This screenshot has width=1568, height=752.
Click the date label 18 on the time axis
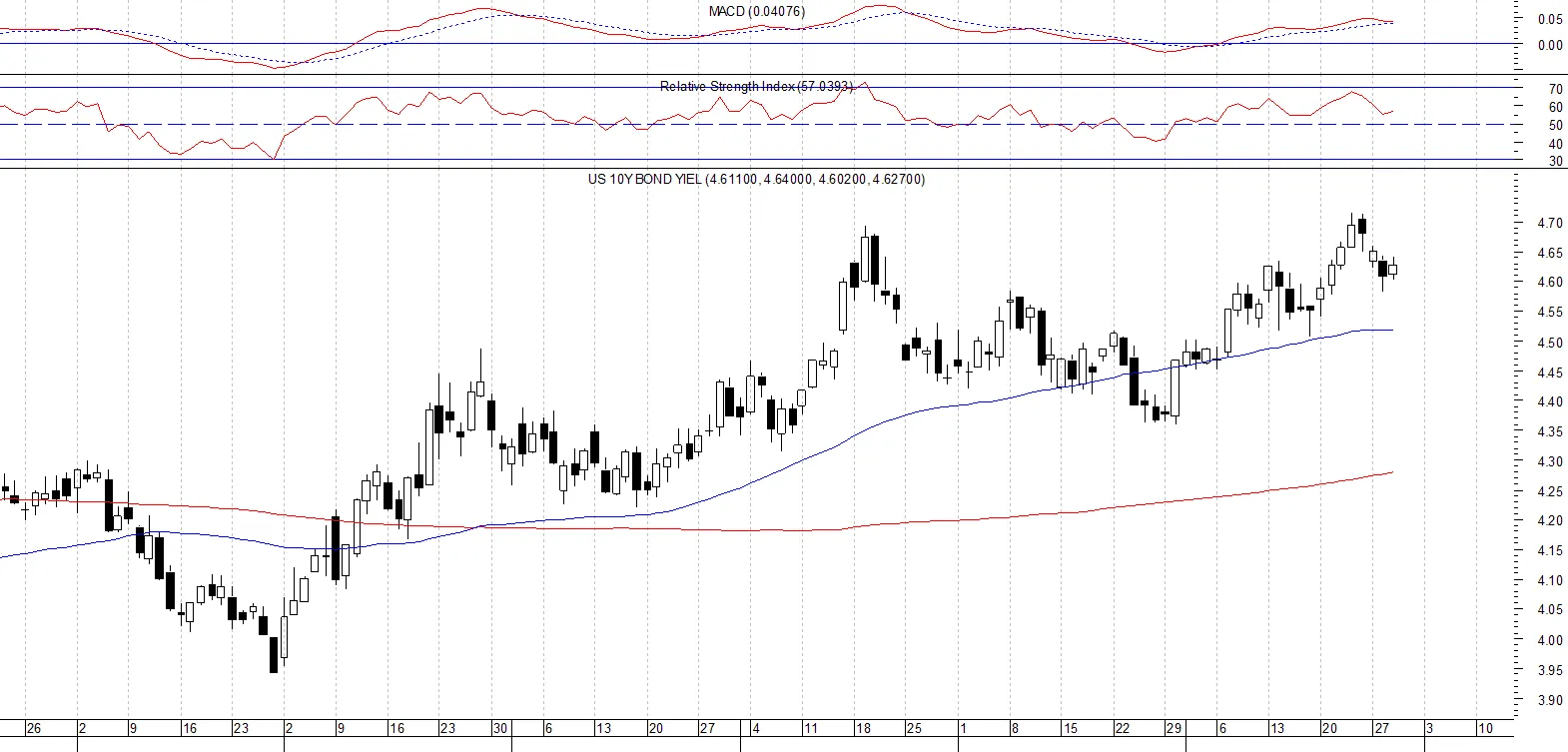point(864,729)
